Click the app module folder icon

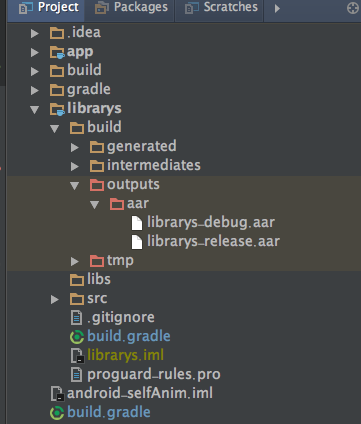(x=57, y=52)
